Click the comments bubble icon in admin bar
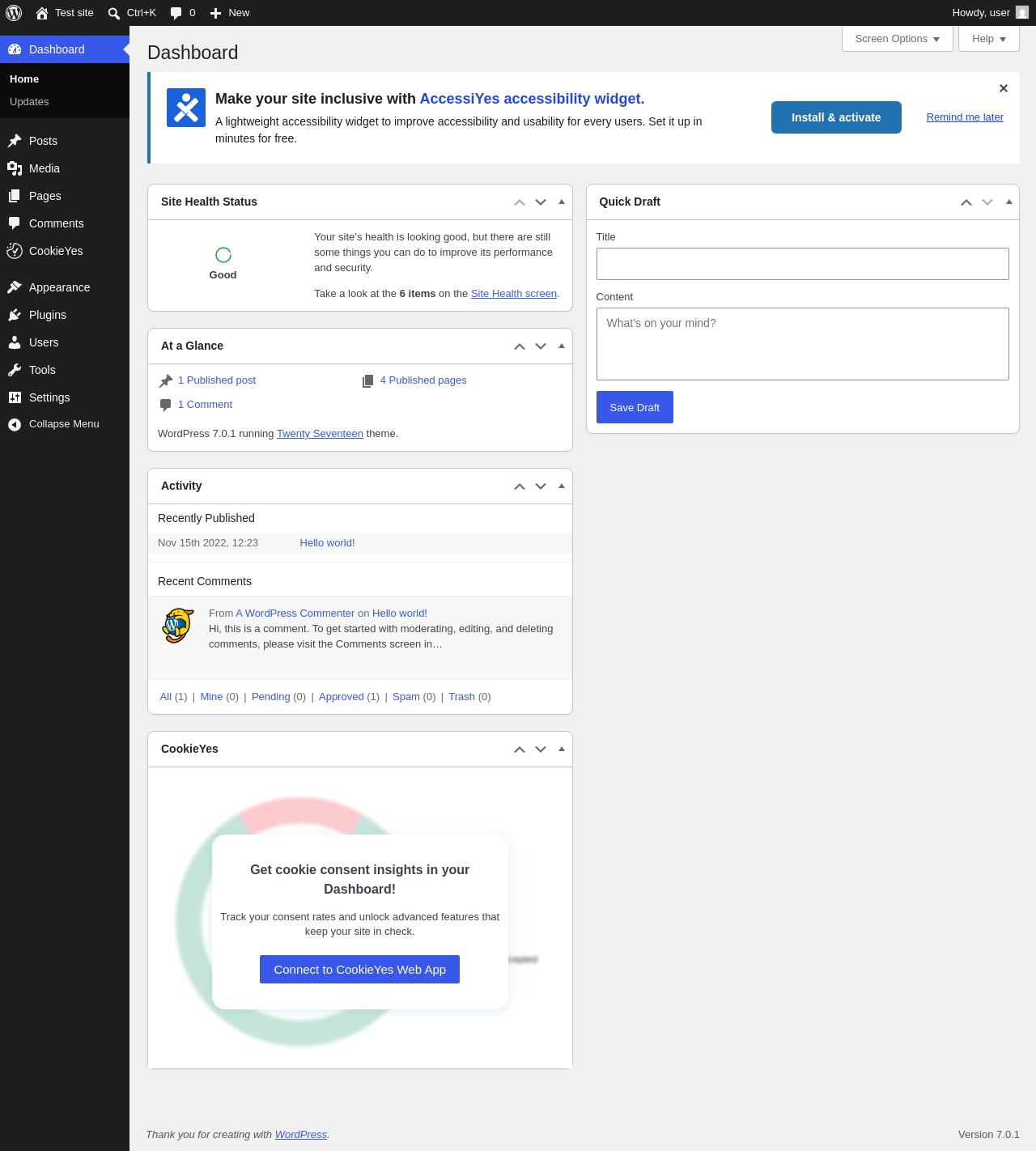 (176, 13)
